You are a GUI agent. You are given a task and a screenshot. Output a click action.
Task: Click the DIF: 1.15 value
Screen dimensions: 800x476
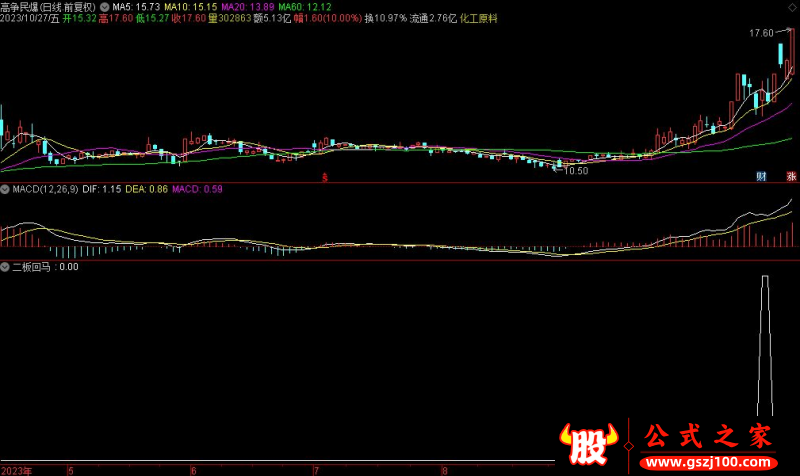coord(102,189)
